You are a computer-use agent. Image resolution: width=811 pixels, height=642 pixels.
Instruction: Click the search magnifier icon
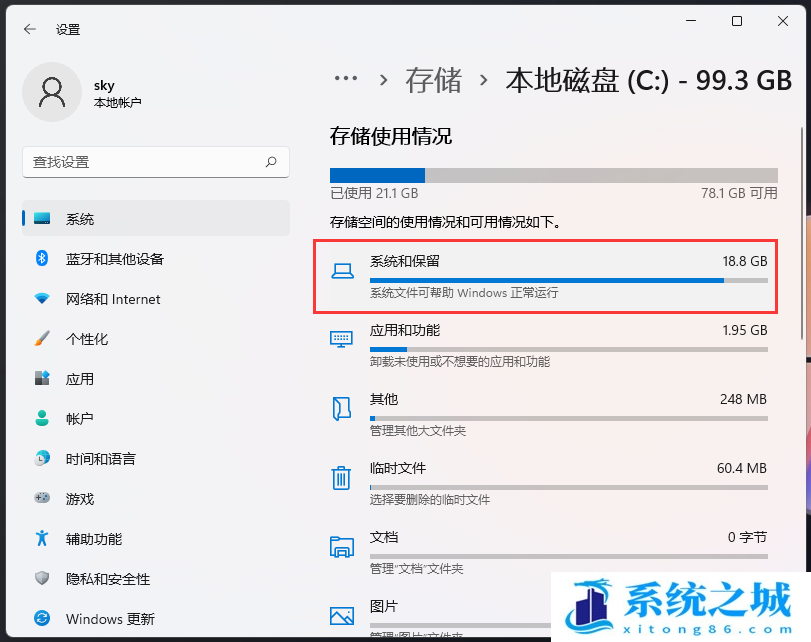(x=271, y=162)
